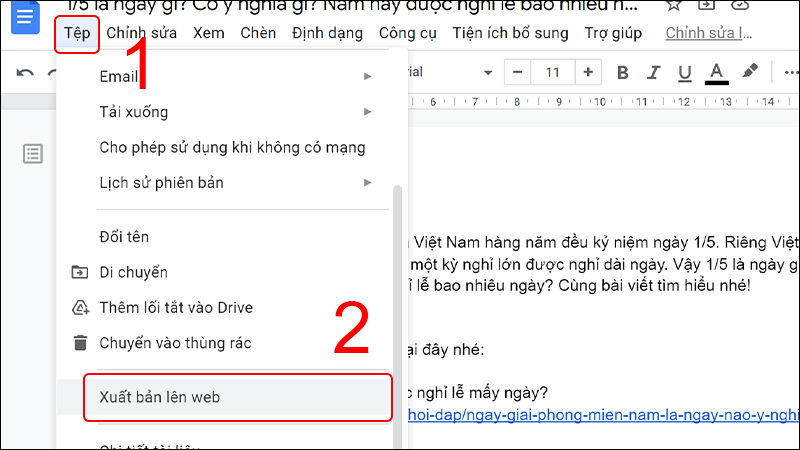
Task: Click the file menu scrollbar
Action: click(397, 316)
